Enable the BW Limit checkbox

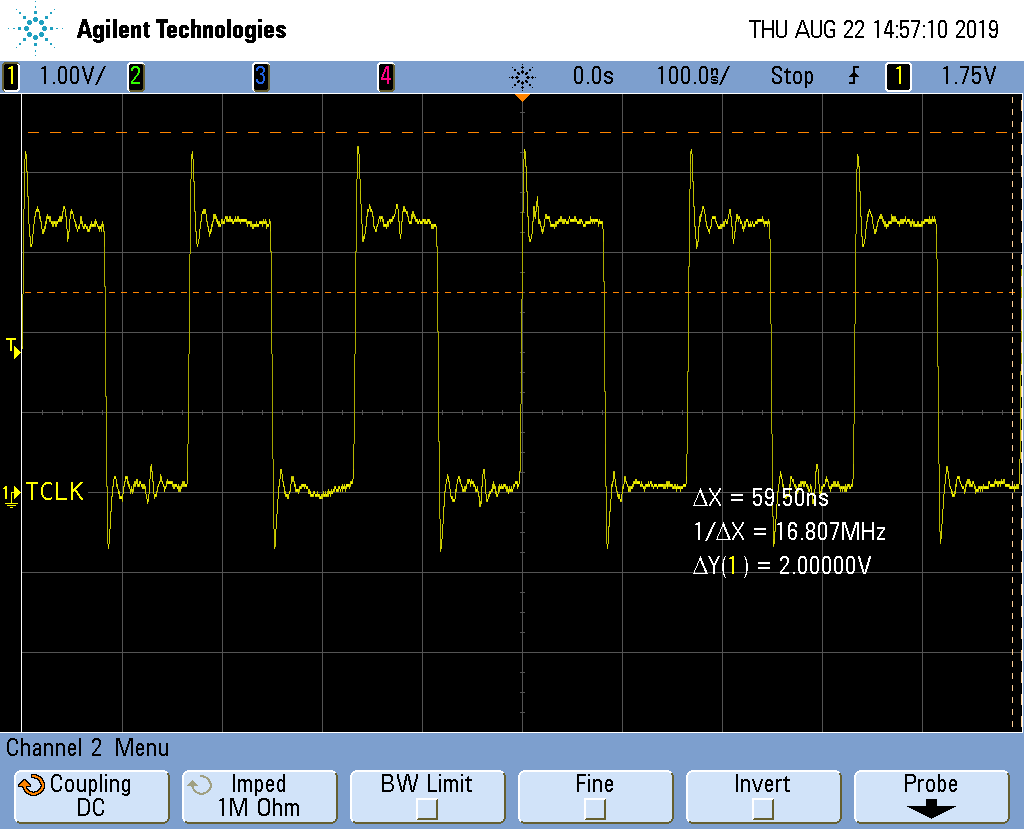pyautogui.click(x=427, y=807)
